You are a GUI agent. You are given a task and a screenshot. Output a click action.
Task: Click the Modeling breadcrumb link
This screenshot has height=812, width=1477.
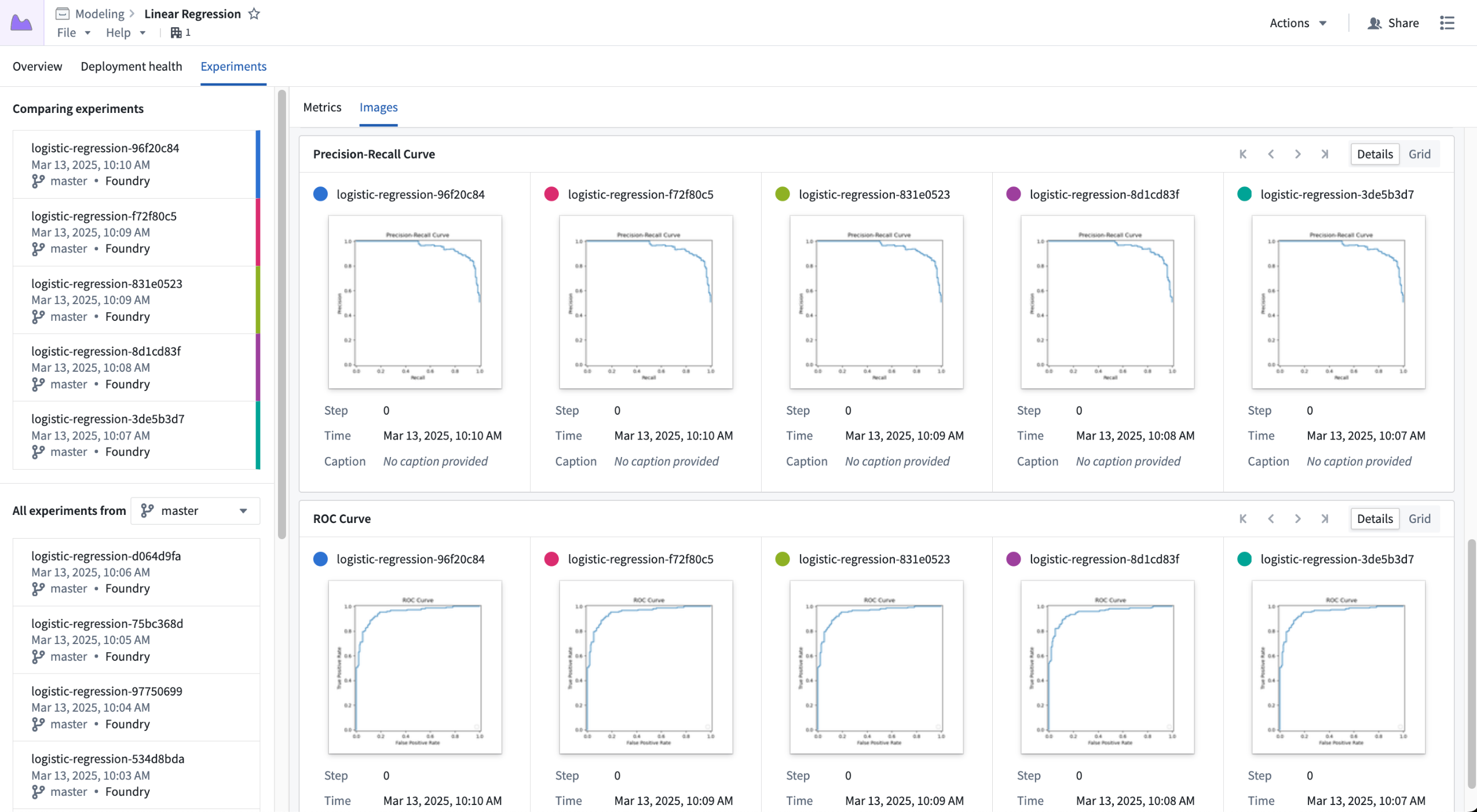click(100, 13)
